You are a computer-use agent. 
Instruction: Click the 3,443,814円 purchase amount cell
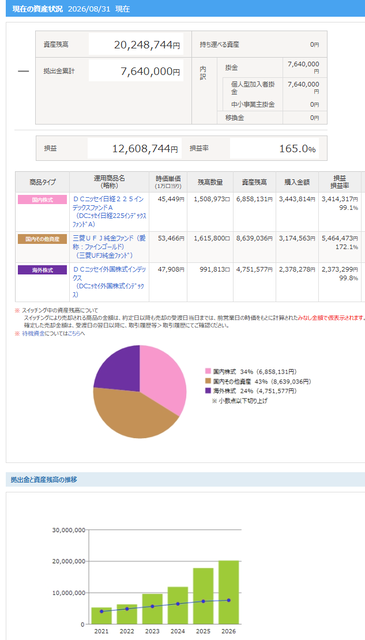click(x=297, y=199)
